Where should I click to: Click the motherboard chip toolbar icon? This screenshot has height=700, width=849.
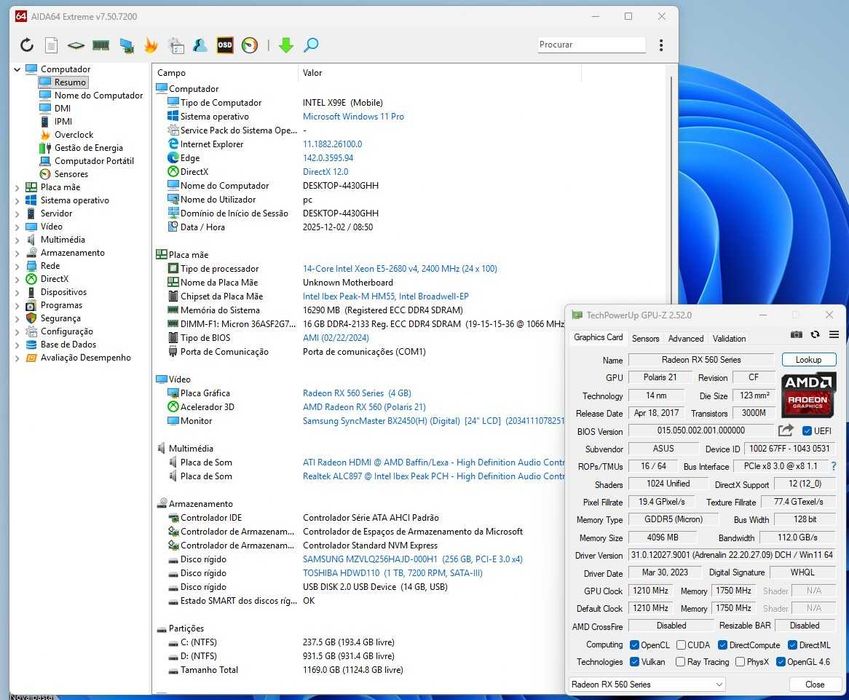tap(76, 45)
